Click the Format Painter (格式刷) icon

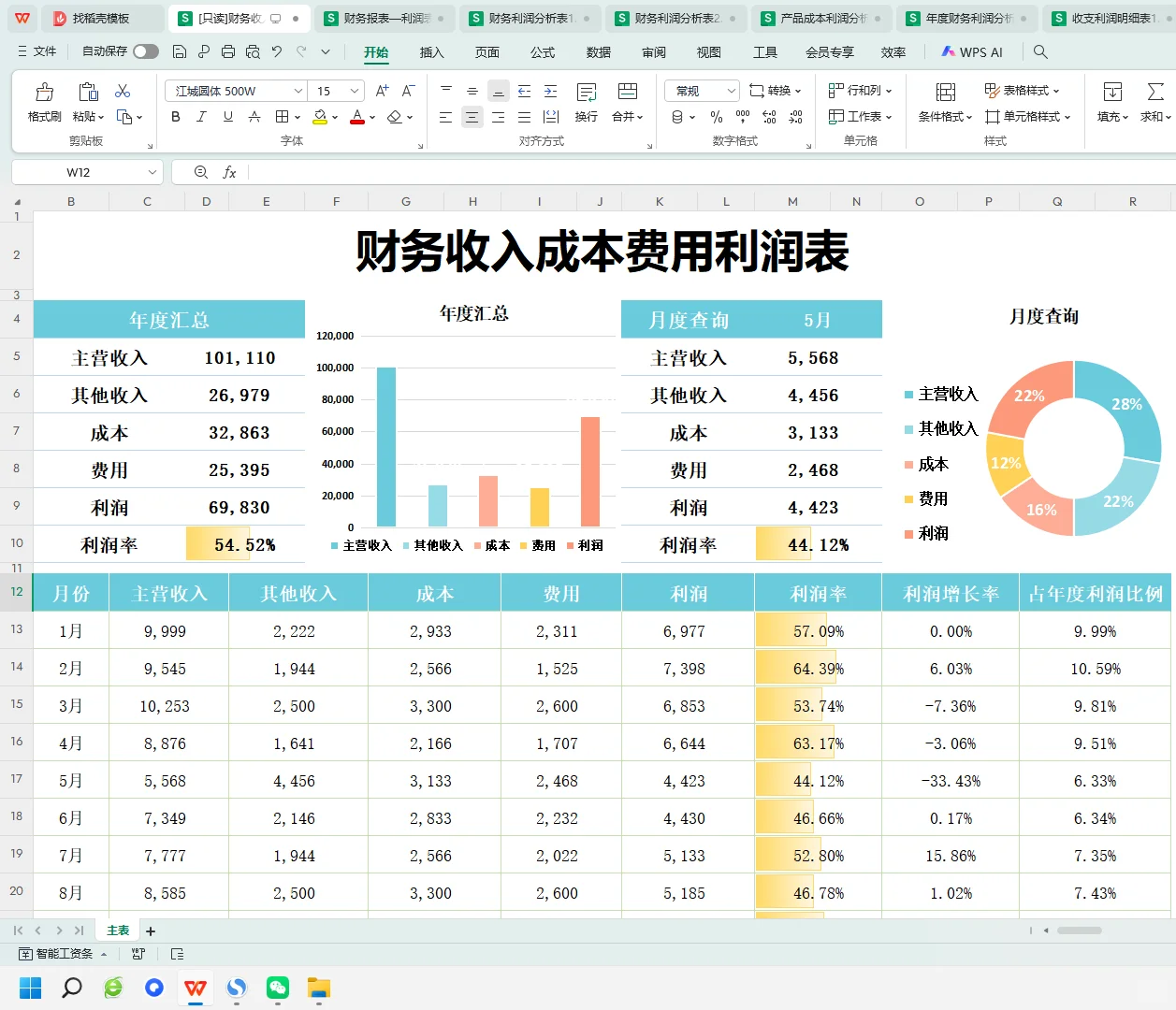click(x=44, y=92)
